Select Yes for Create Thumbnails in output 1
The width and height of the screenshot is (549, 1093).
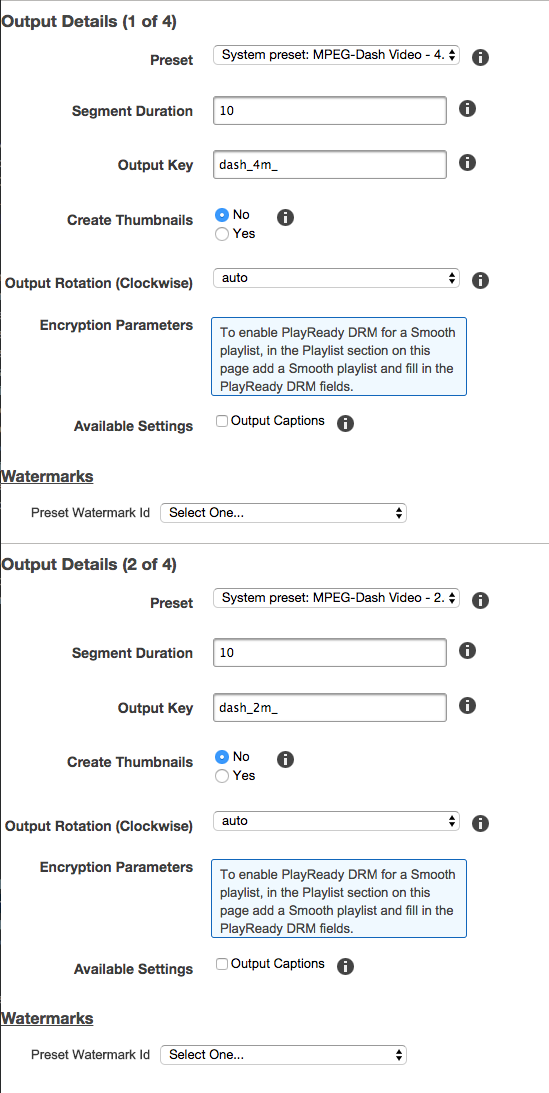tap(222, 234)
